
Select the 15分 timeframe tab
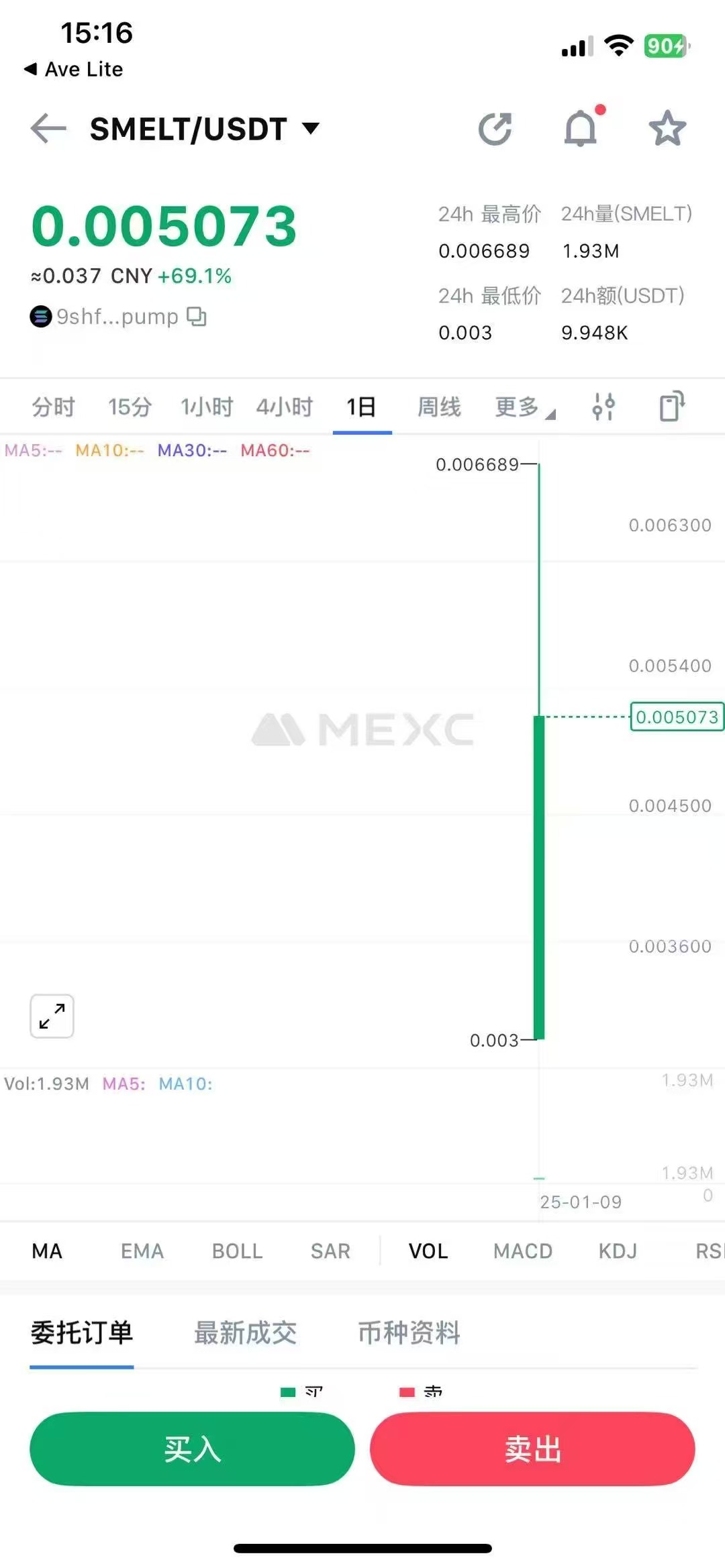pos(130,407)
